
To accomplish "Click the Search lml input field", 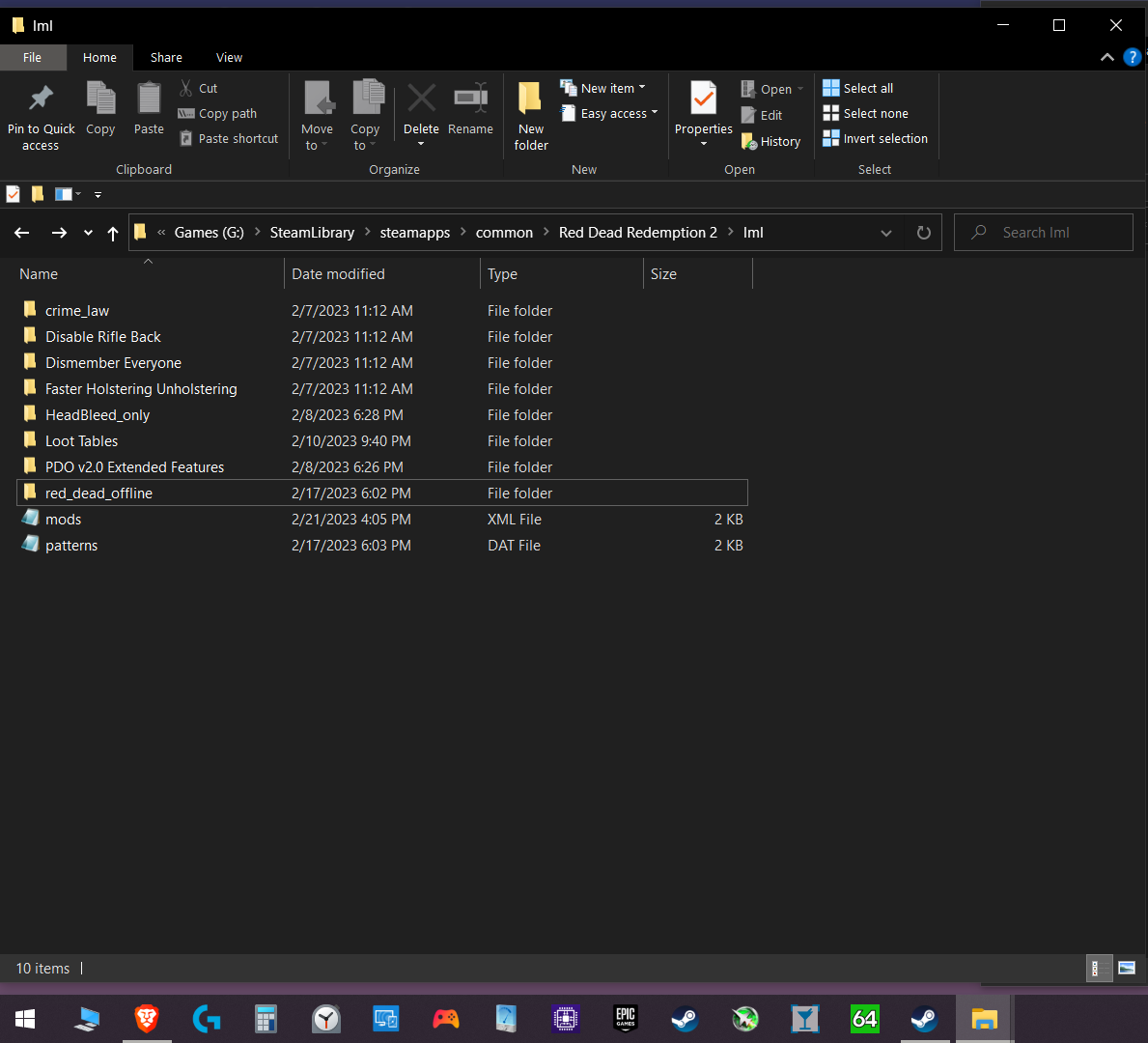I will click(x=1052, y=233).
